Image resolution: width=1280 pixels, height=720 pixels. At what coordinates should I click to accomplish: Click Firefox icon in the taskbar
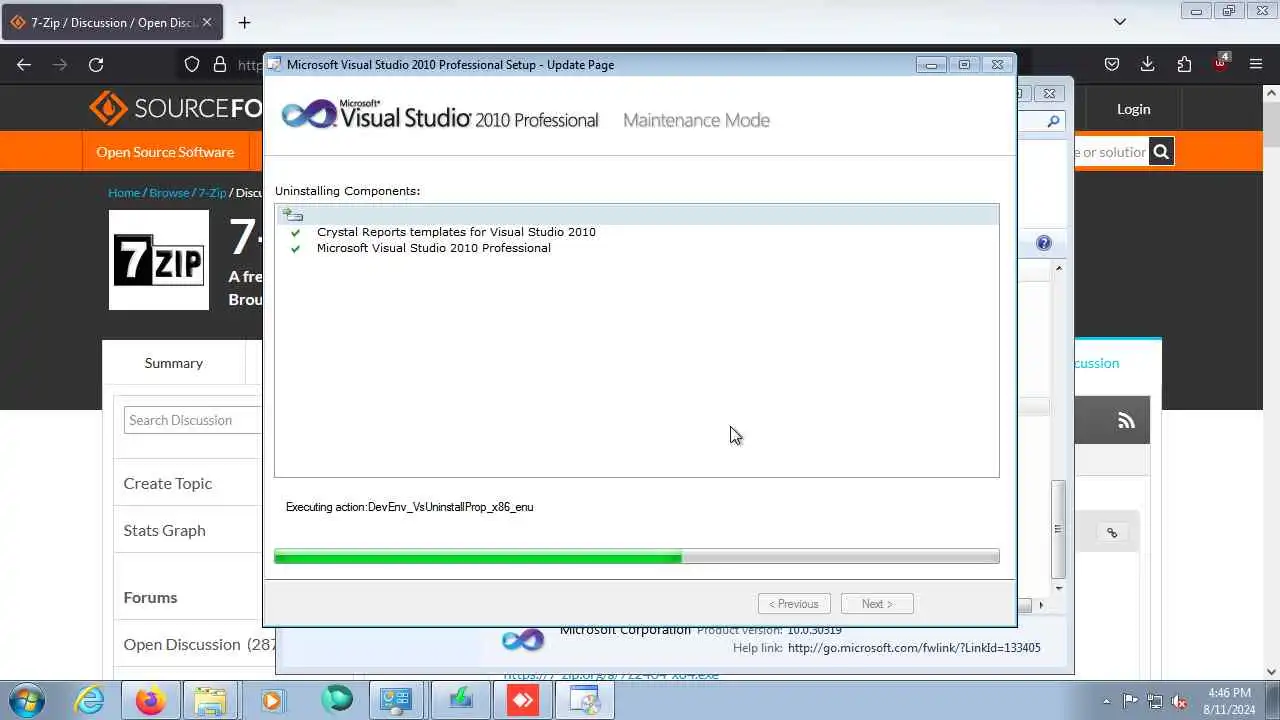tap(150, 700)
